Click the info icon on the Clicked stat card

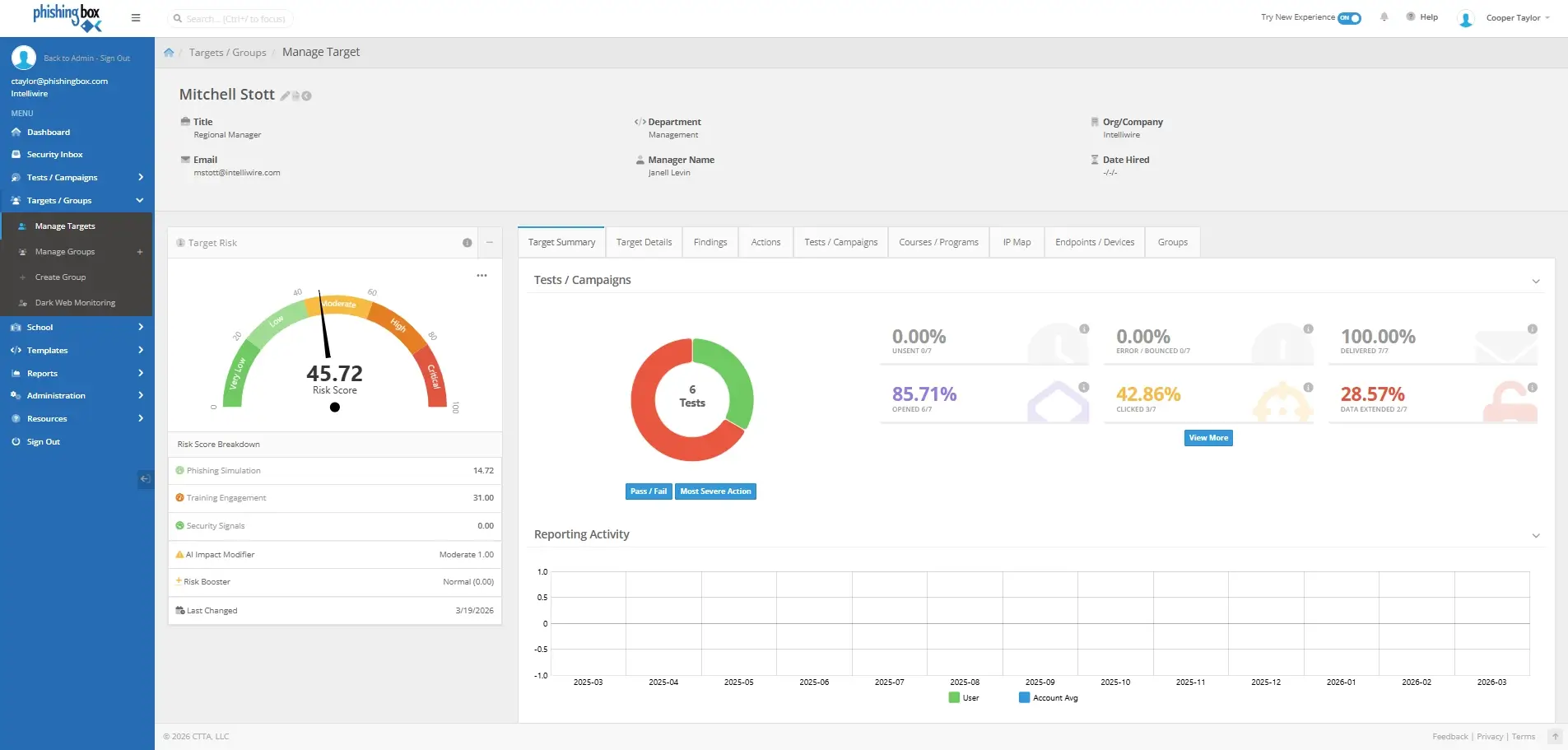(1308, 388)
